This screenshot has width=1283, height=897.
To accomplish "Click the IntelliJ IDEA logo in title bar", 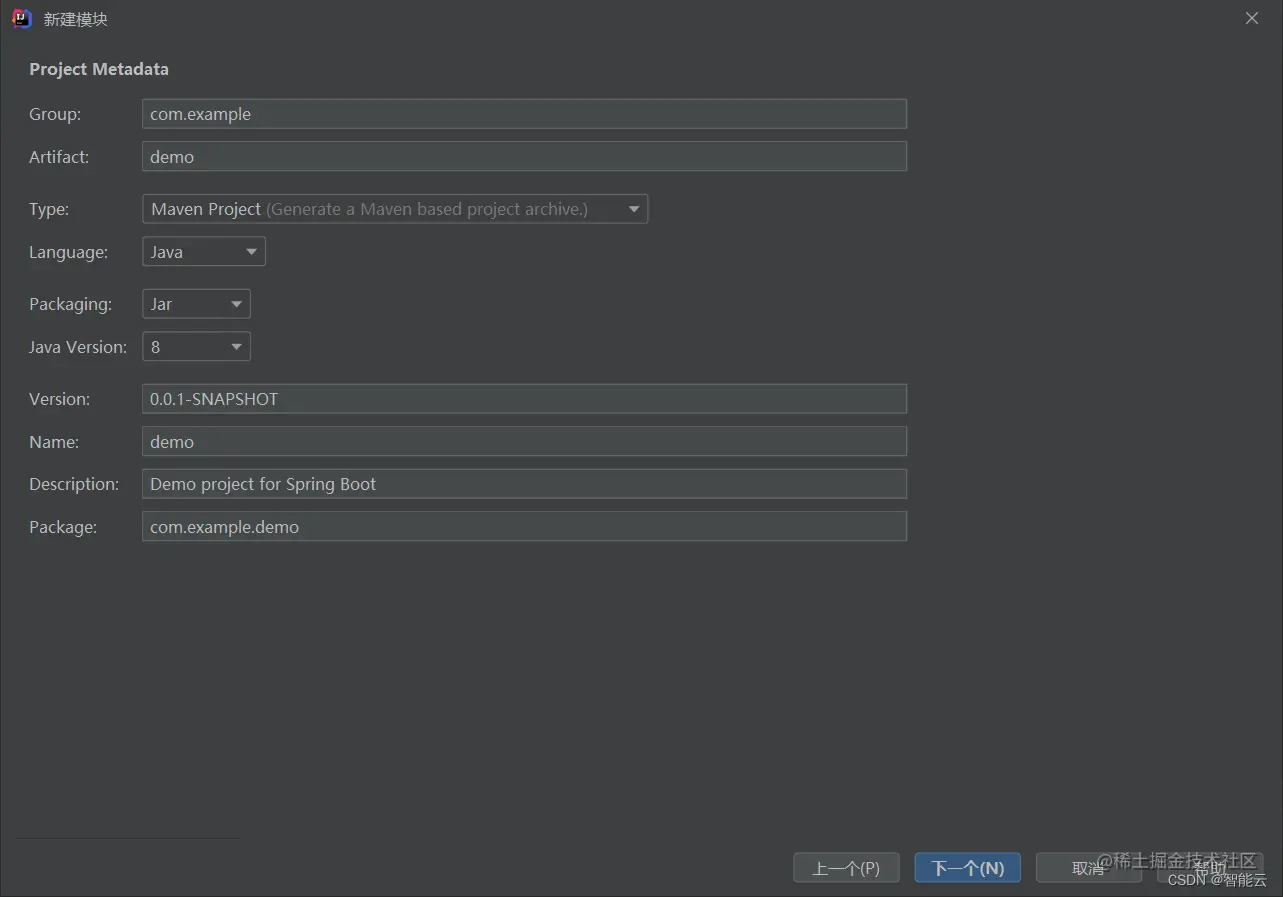I will click(x=22, y=19).
